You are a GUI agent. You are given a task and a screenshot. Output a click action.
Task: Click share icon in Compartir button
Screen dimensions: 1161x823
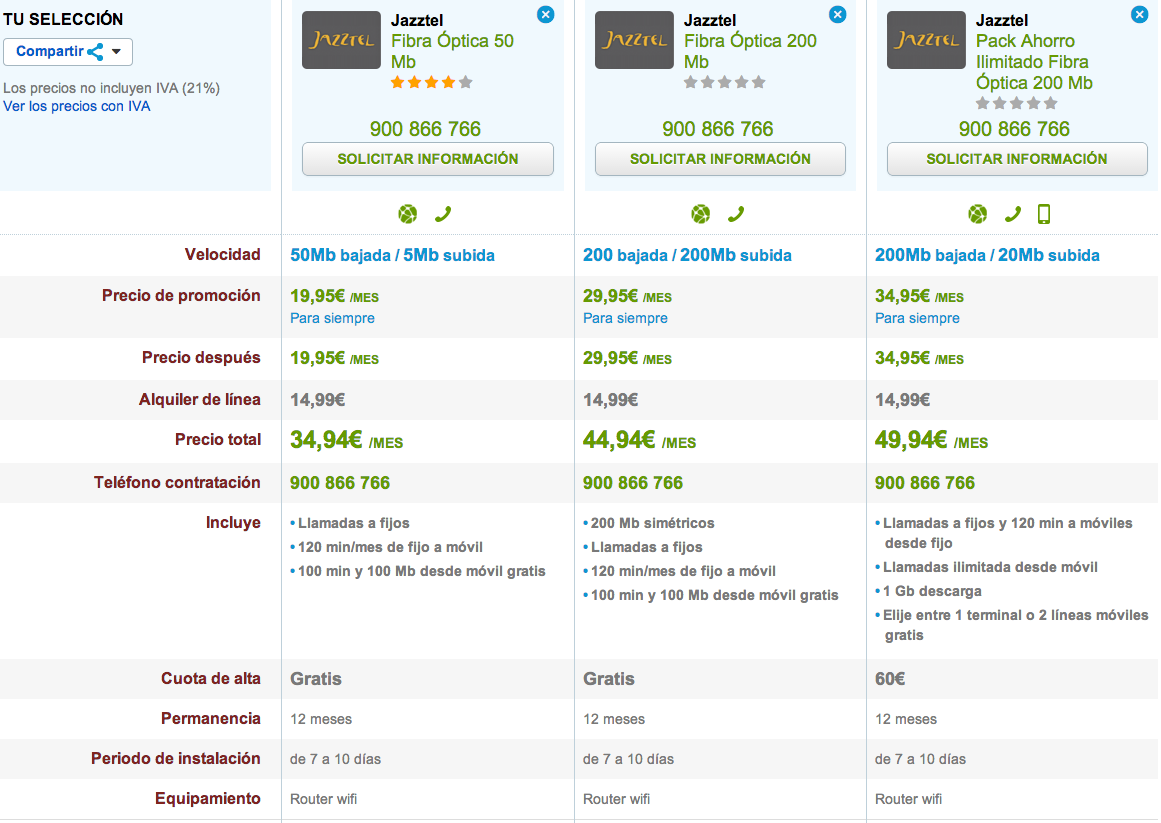coord(95,52)
